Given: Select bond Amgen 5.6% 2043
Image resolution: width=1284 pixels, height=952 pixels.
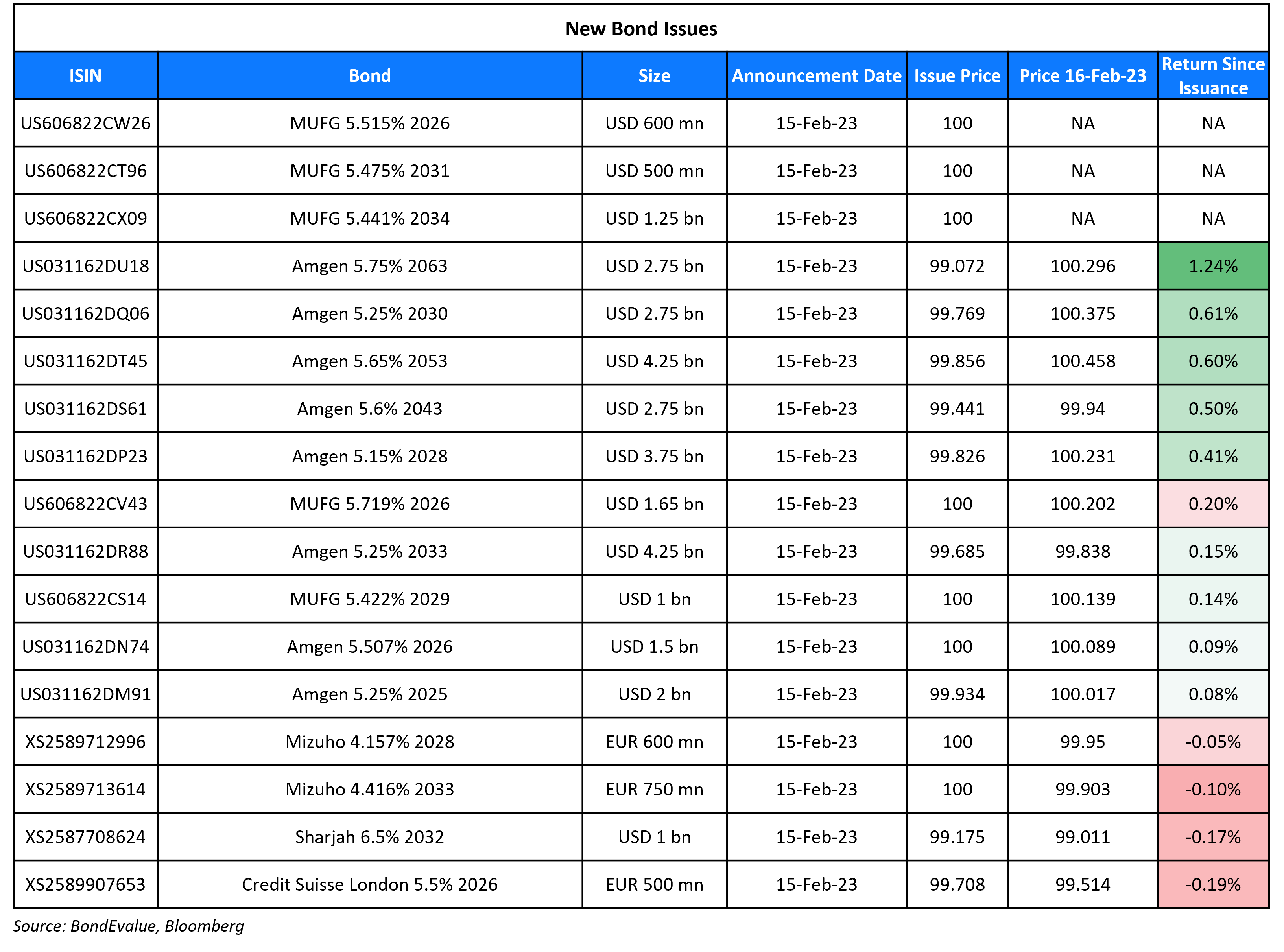Looking at the screenshot, I should coord(369,409).
